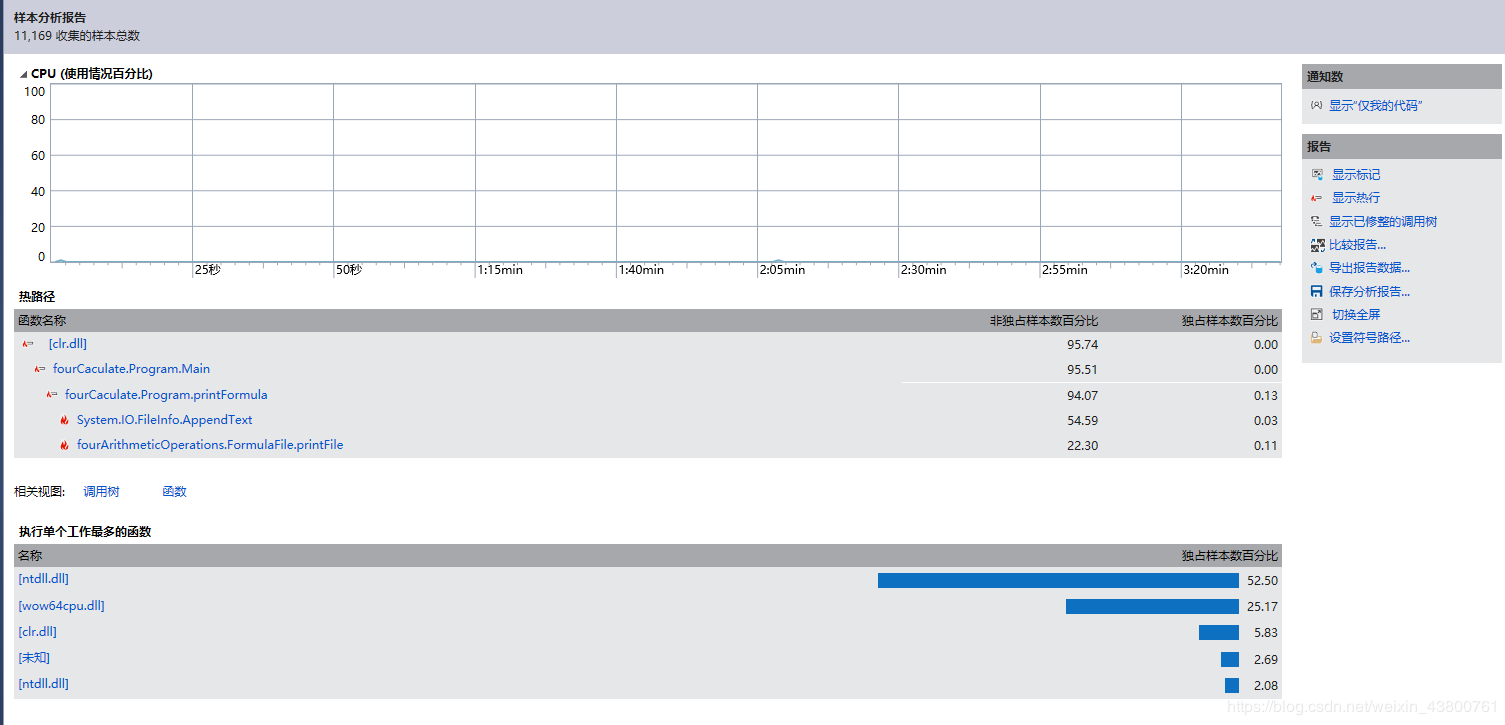Screen dimensions: 1505x725
Task: Open the [wow64cpu.dll] entry
Action: click(x=61, y=606)
